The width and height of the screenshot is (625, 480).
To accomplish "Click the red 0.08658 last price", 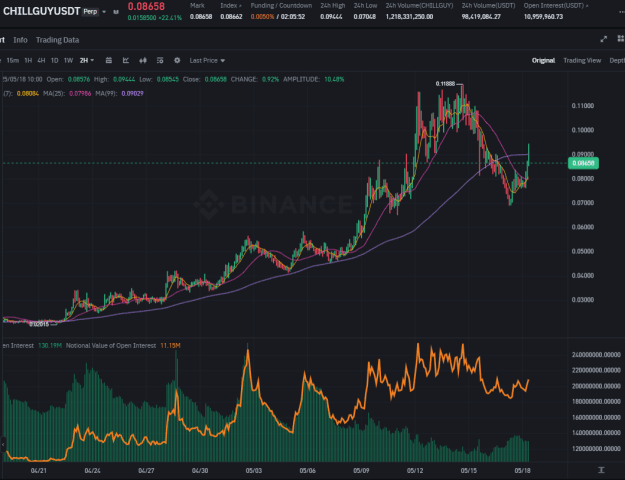I will point(146,6).
